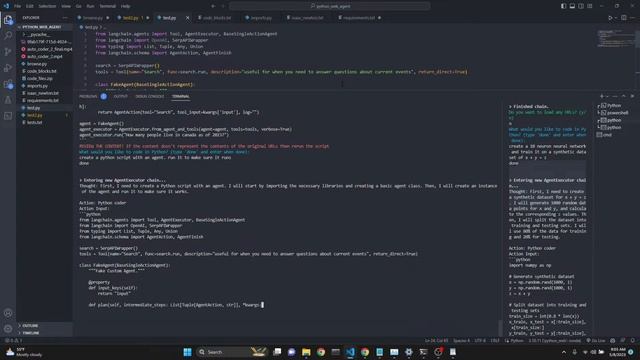The height and width of the screenshot is (360, 640).
Task: Switch to the OUTPUT panel tab
Action: point(120,96)
